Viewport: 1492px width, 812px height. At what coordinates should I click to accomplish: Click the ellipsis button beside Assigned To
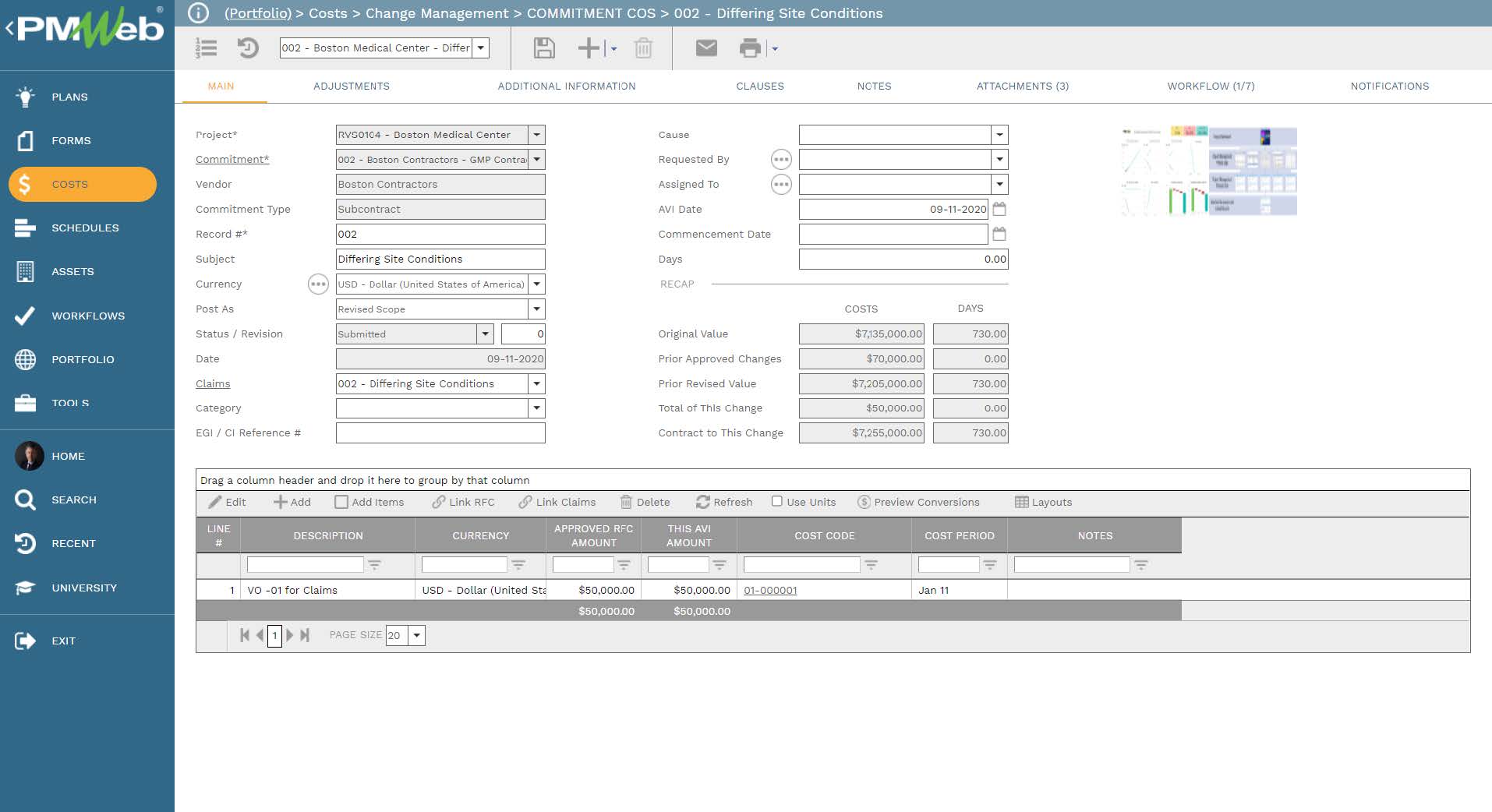pyautogui.click(x=781, y=185)
